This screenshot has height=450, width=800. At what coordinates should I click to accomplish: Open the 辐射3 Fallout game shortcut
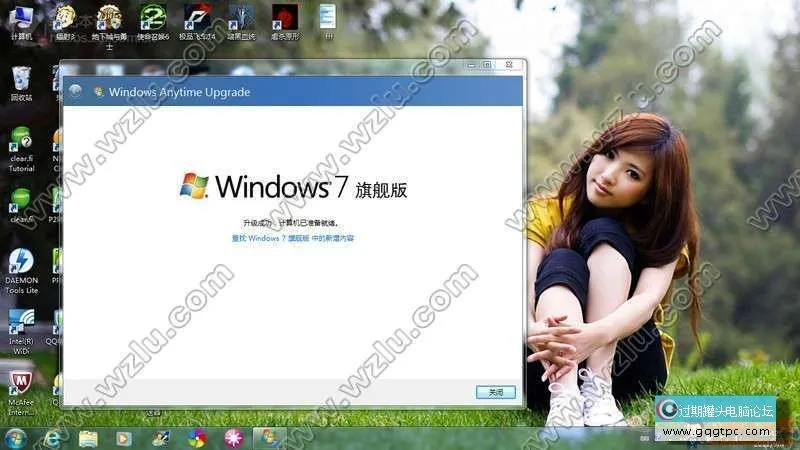tap(65, 22)
